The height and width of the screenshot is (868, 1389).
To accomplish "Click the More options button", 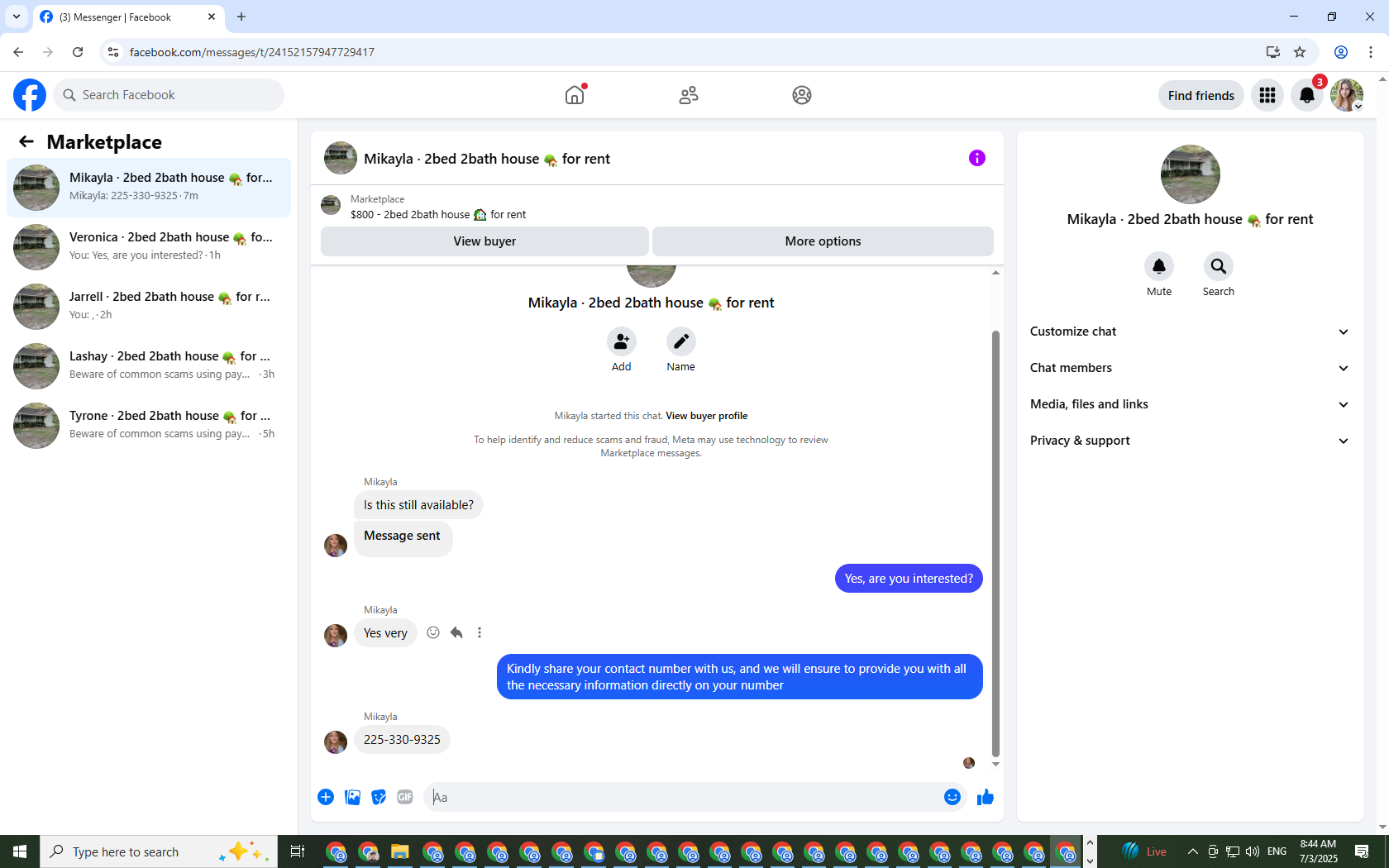I will click(x=823, y=241).
